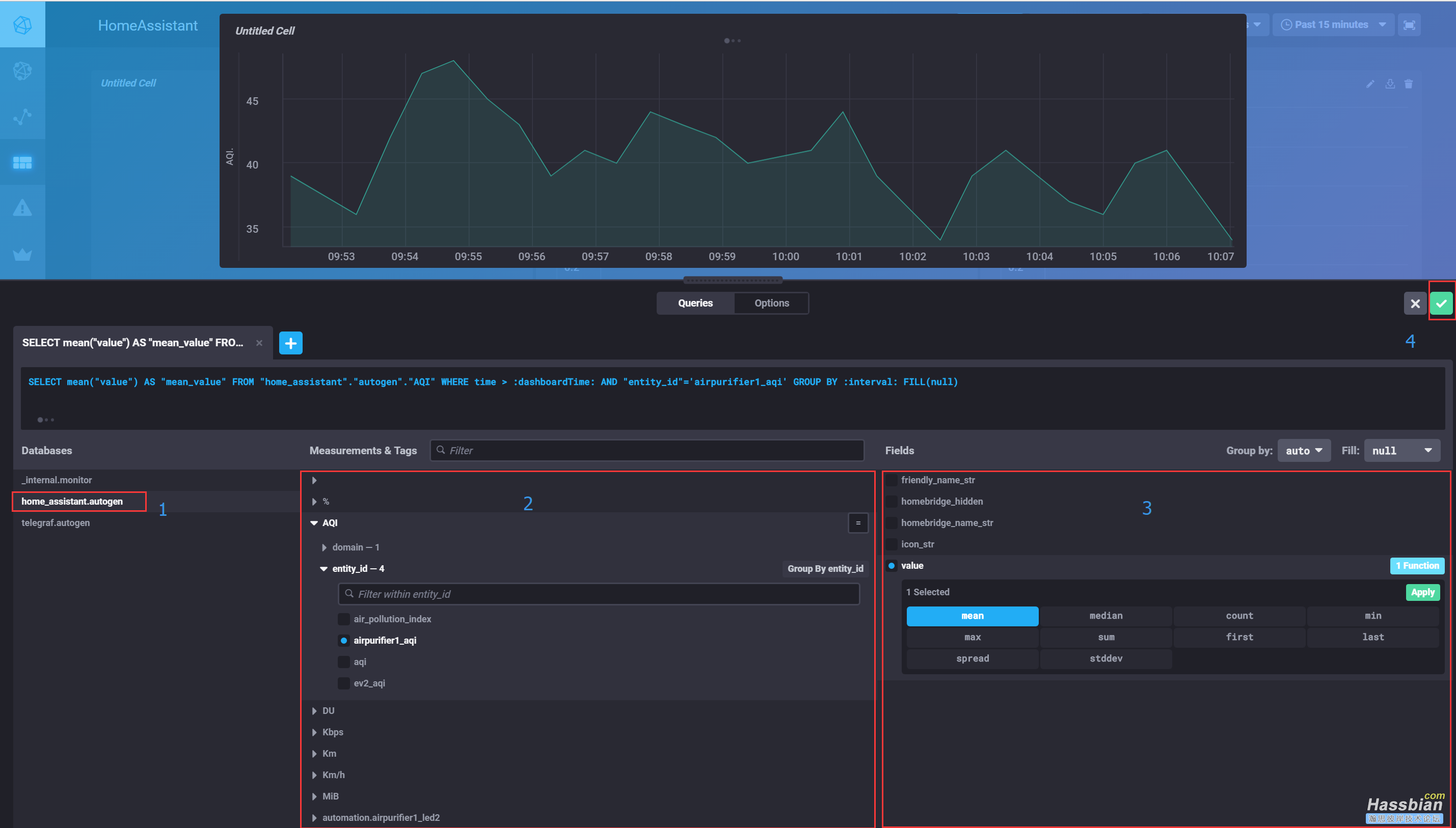Screen dimensions: 1456x828
Task: Expand the Km/h measurement
Action: [314, 775]
